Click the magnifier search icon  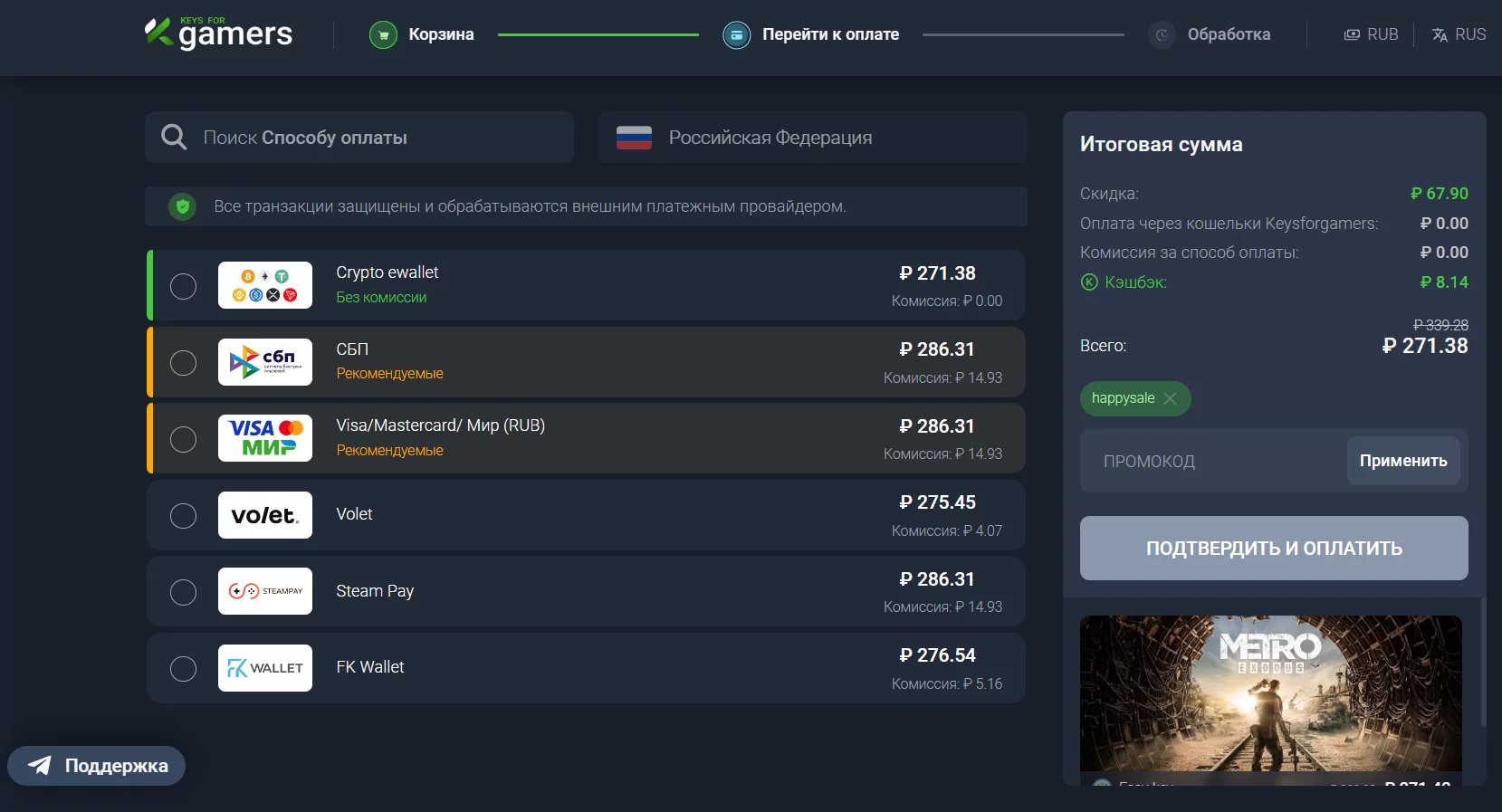tap(174, 137)
